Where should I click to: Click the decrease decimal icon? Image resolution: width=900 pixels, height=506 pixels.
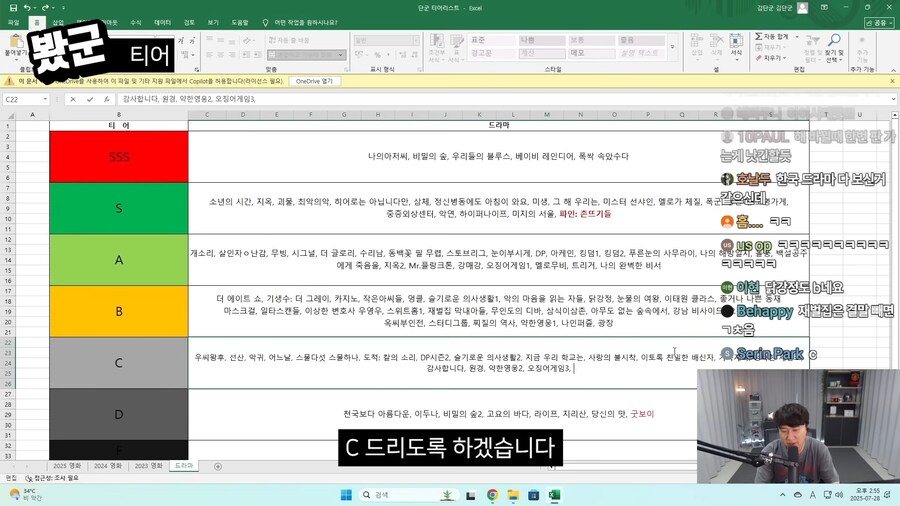click(414, 55)
